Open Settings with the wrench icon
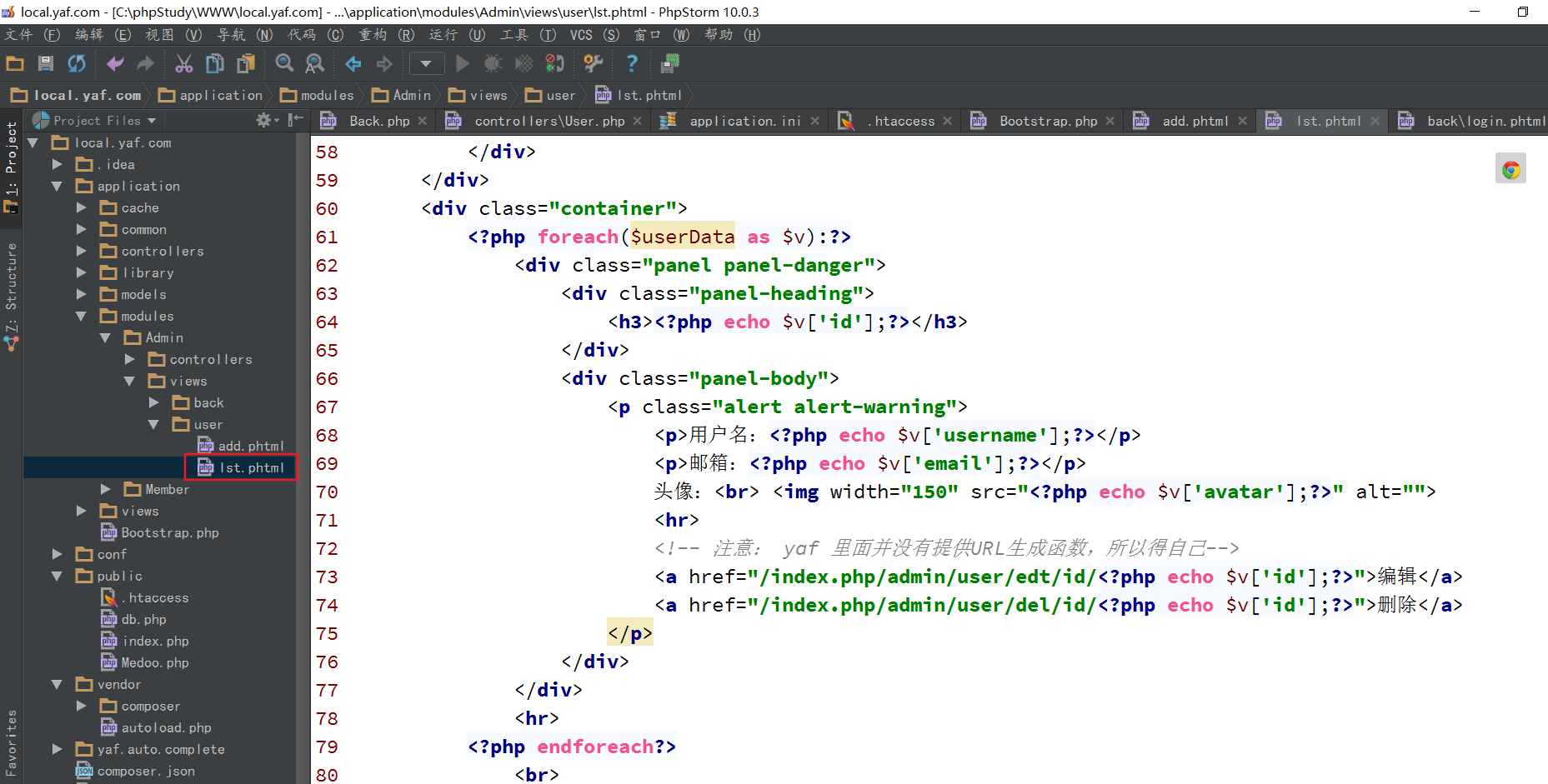The image size is (1548, 784). click(593, 63)
